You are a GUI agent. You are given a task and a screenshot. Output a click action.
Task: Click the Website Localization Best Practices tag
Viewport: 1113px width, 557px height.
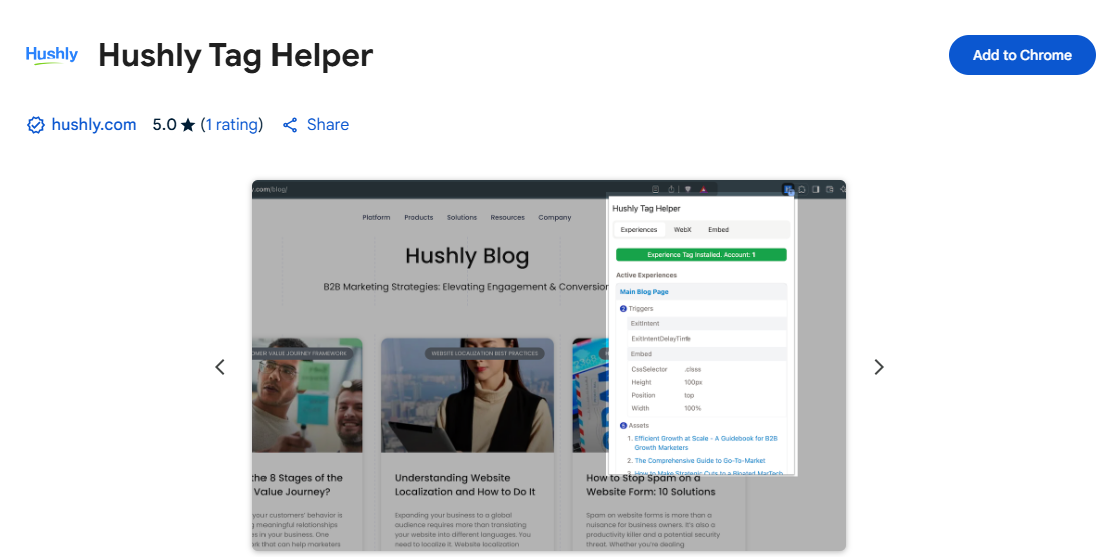coord(485,353)
